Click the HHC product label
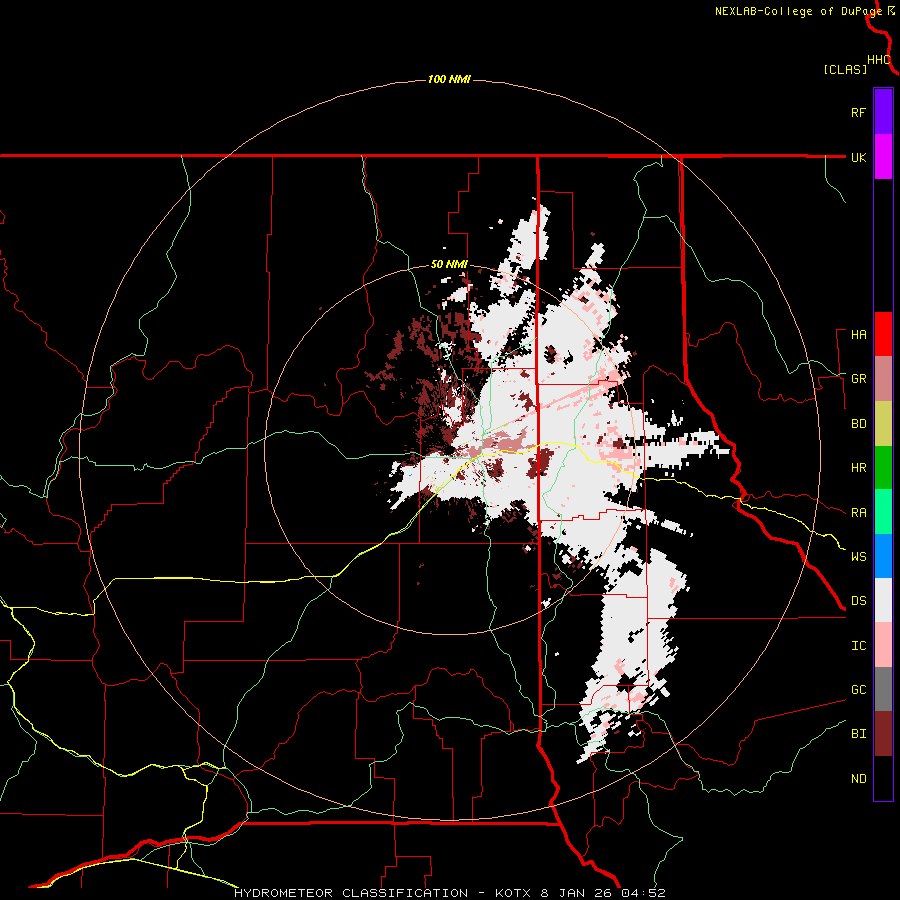Screen dimensions: 900x900 click(x=879, y=60)
